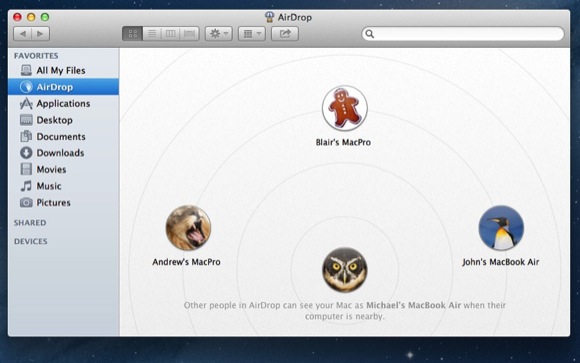The height and width of the screenshot is (363, 580).
Task: Minimize the AirDrop window
Action: tap(31, 17)
